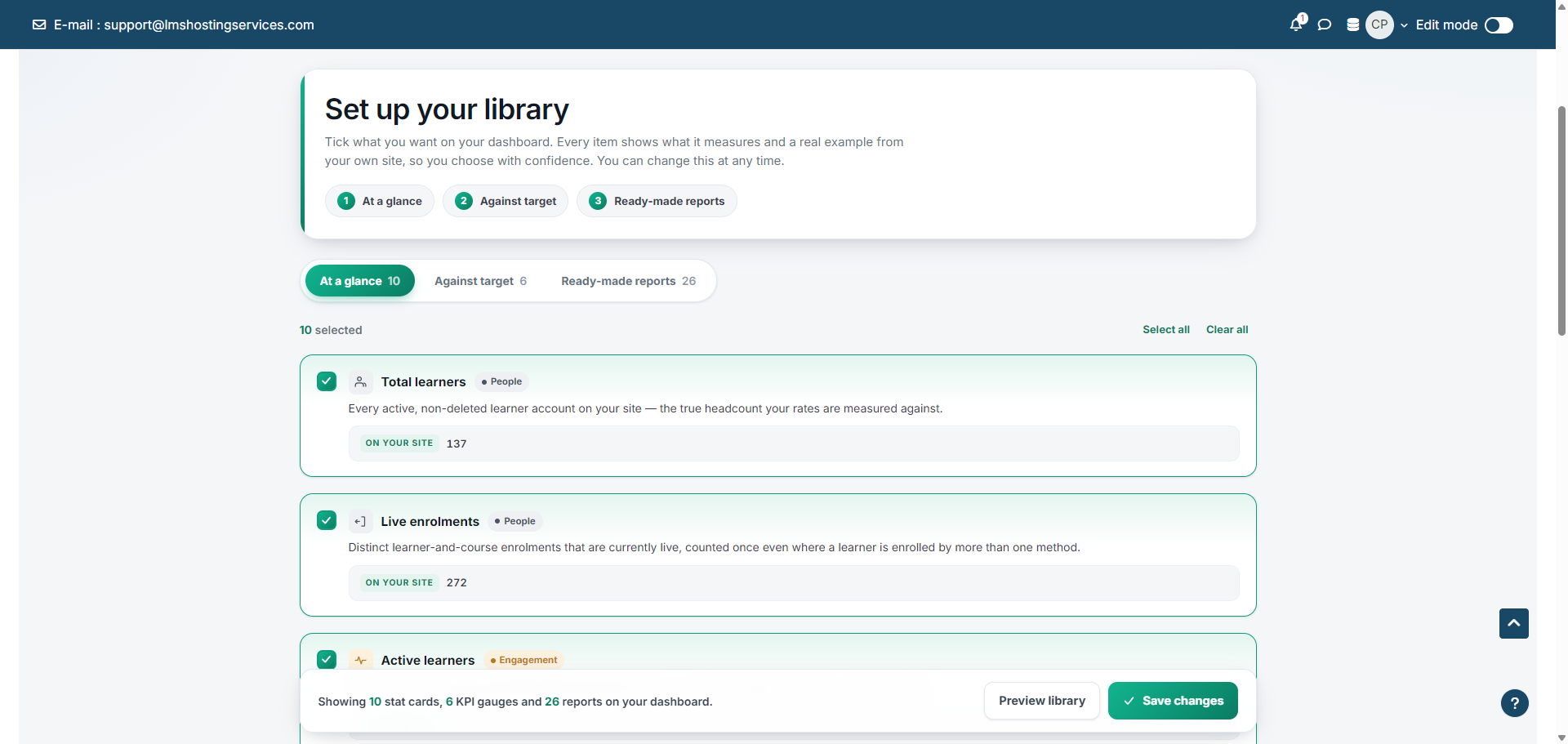Switch to the Against target 6 tab
The height and width of the screenshot is (744, 1568).
480,281
